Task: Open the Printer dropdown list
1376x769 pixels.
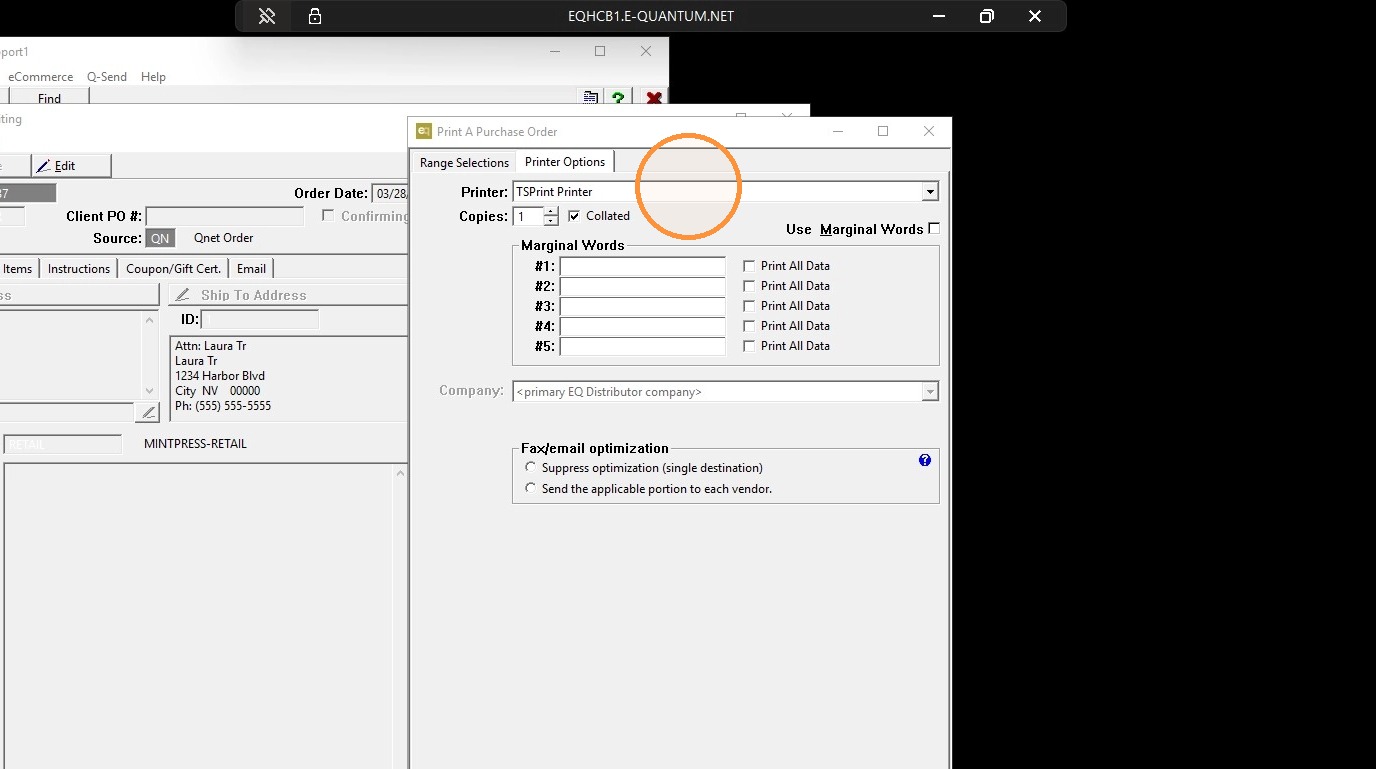Action: pyautogui.click(x=930, y=192)
